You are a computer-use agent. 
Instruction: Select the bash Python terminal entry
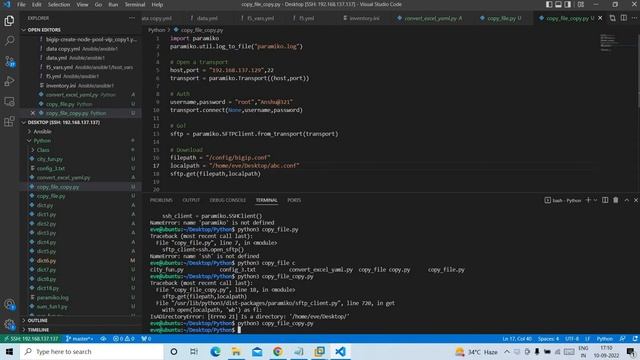pos(562,200)
